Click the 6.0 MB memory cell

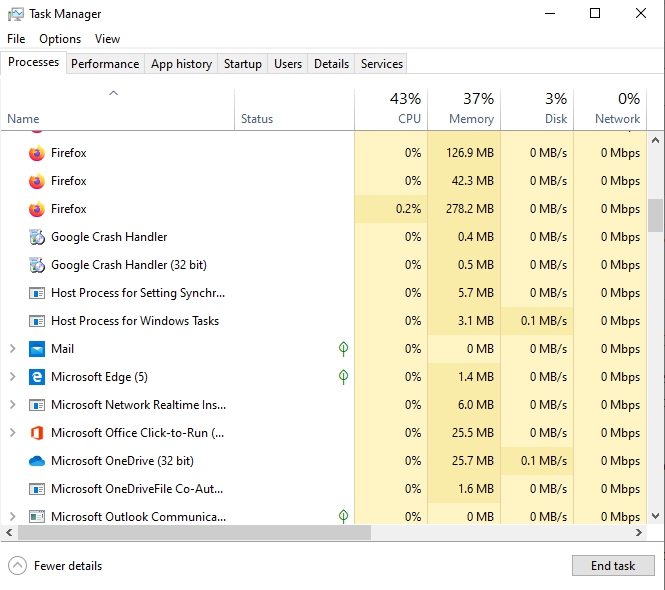(464, 405)
